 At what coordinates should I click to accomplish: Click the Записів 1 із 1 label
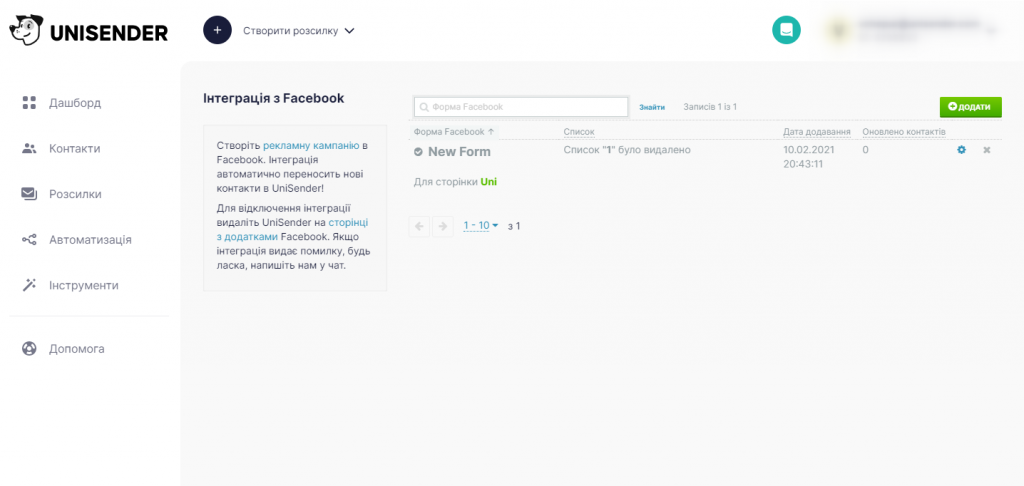point(710,106)
